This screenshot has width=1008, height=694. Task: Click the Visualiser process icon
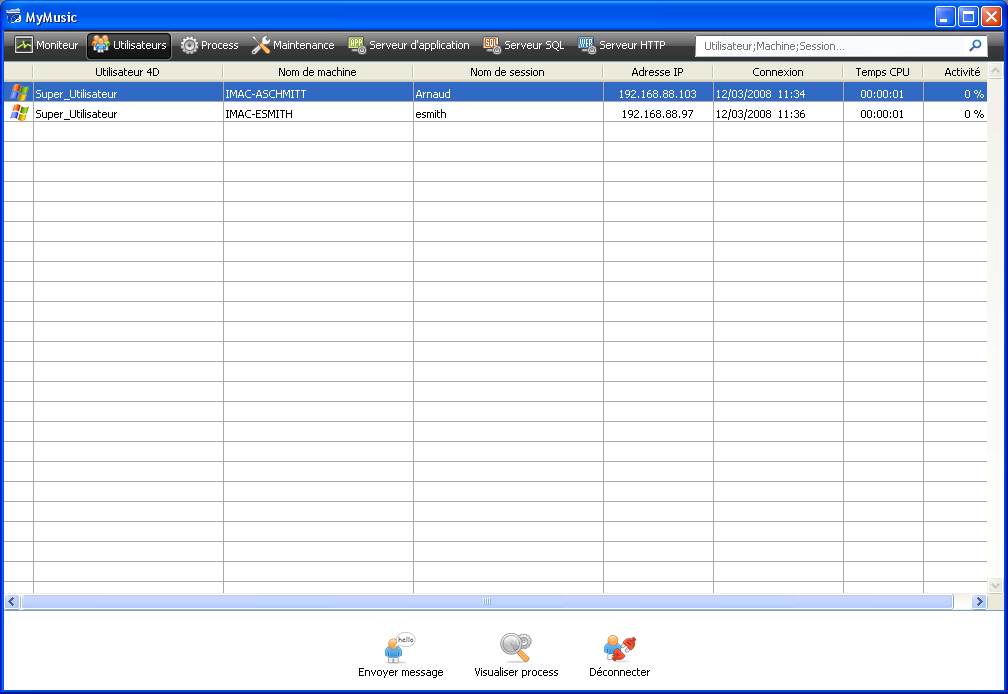tap(516, 647)
